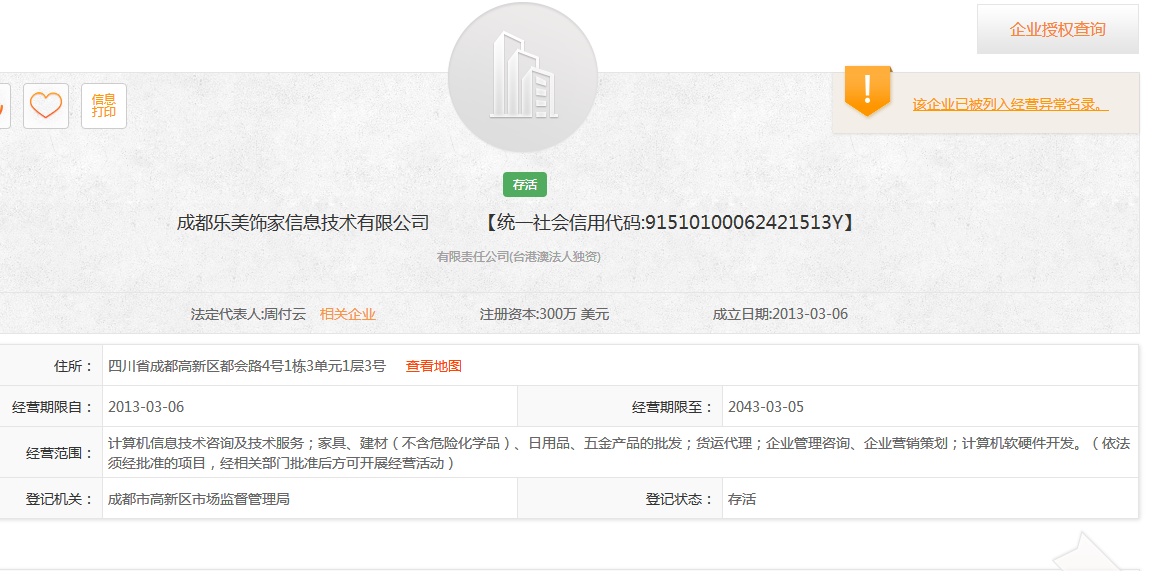Click the cut-off icon left of the heart
1150x571 pixels.
(x=3, y=106)
